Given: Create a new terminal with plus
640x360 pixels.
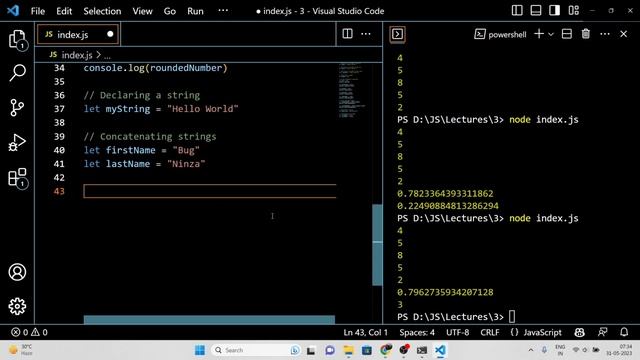Looking at the screenshot, I should (539, 34).
